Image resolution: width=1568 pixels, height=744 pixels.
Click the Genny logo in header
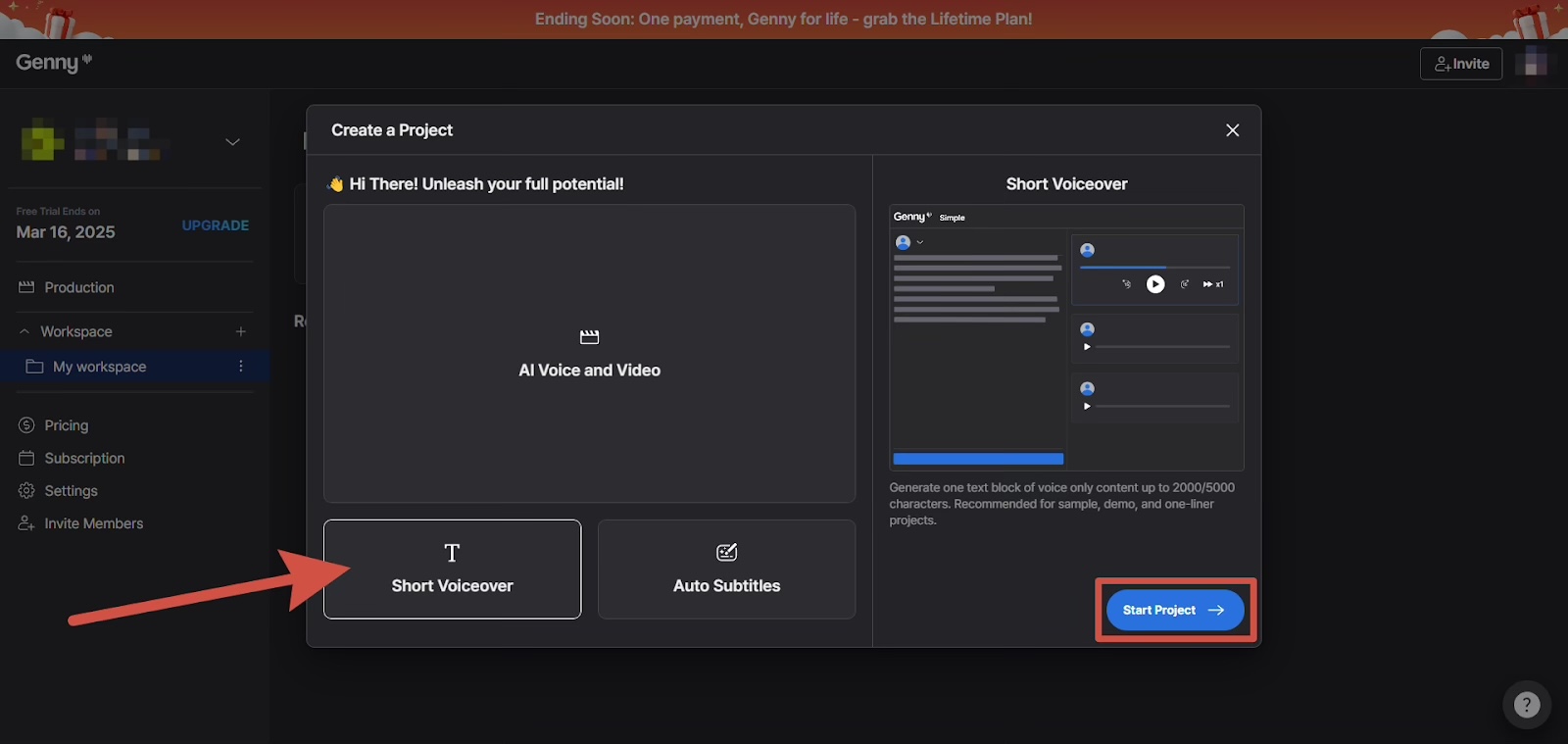[54, 63]
